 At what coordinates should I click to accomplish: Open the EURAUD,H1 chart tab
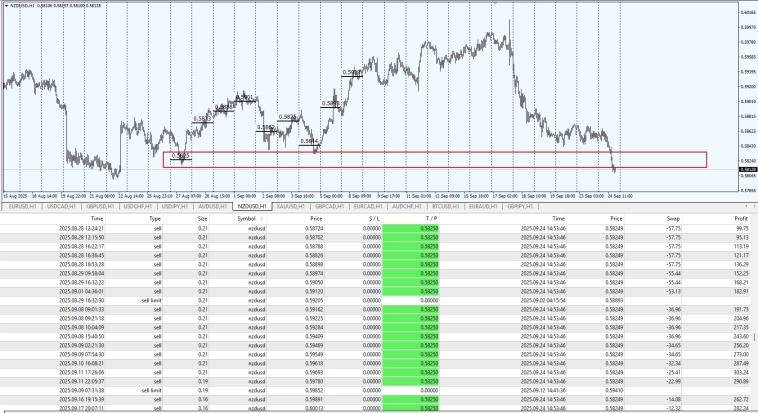coord(483,206)
